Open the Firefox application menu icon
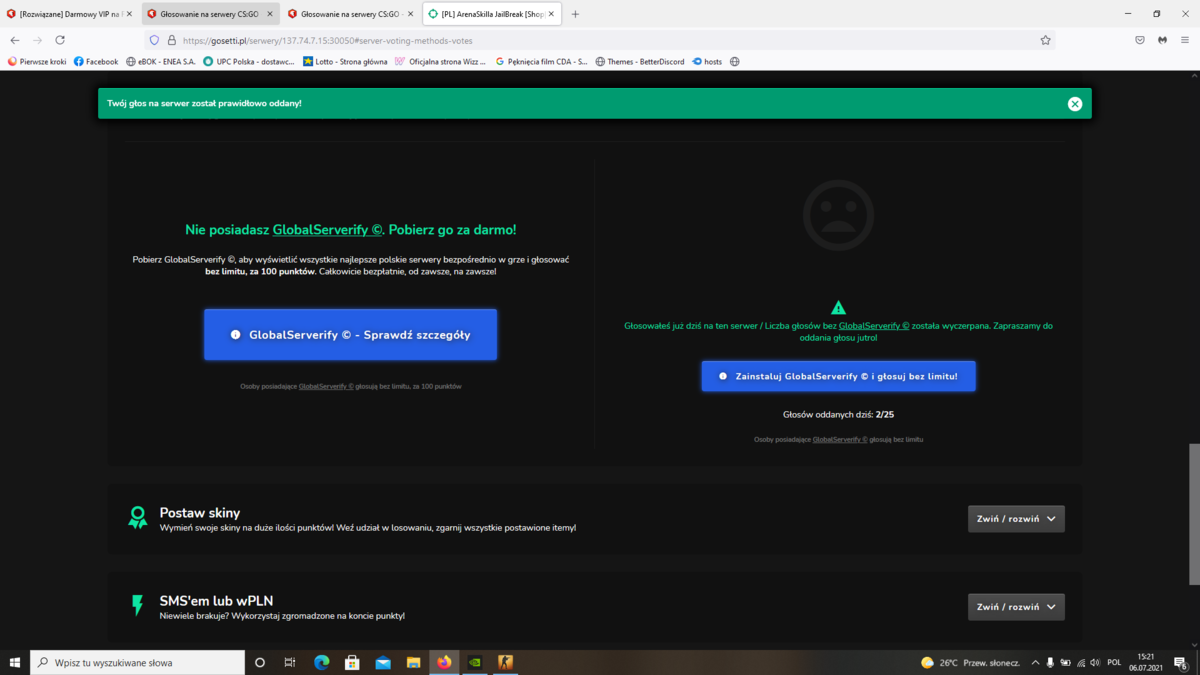This screenshot has width=1200, height=675. [1184, 40]
